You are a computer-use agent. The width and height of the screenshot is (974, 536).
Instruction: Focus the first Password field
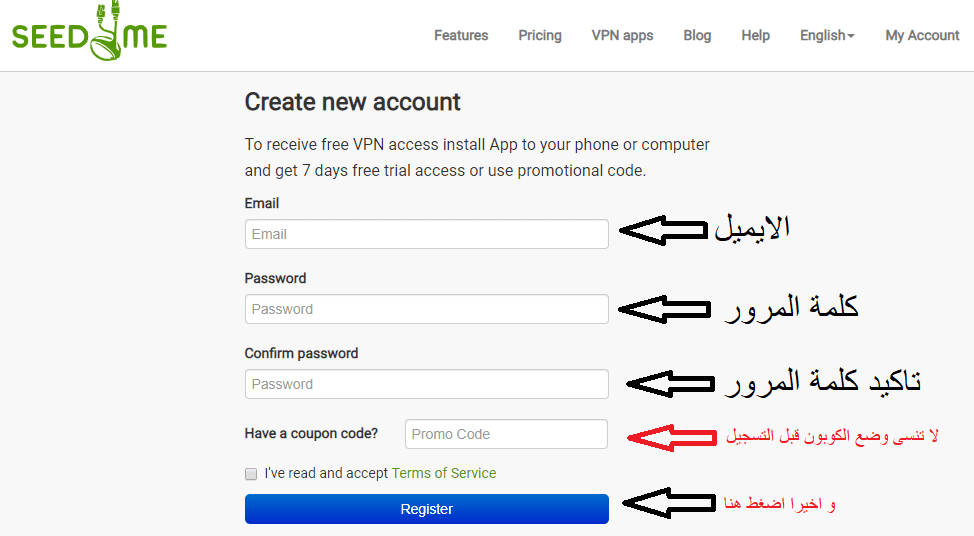(x=426, y=309)
